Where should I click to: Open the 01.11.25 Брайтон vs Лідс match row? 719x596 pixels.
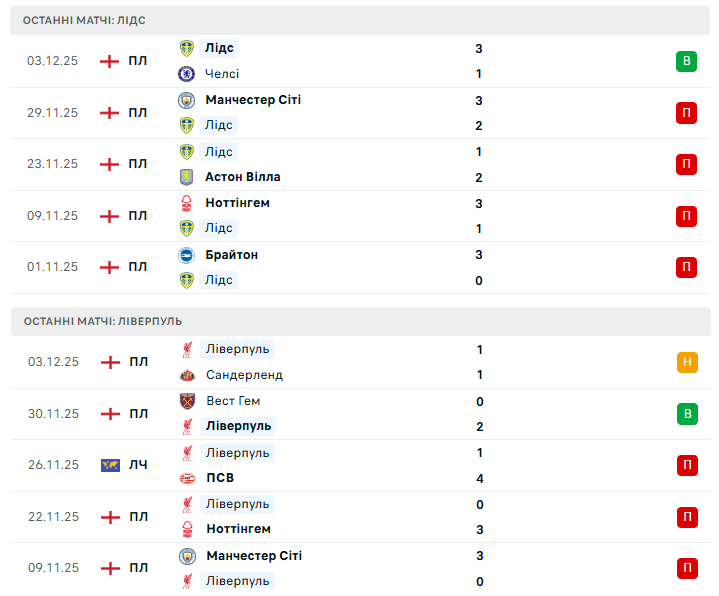360,267
